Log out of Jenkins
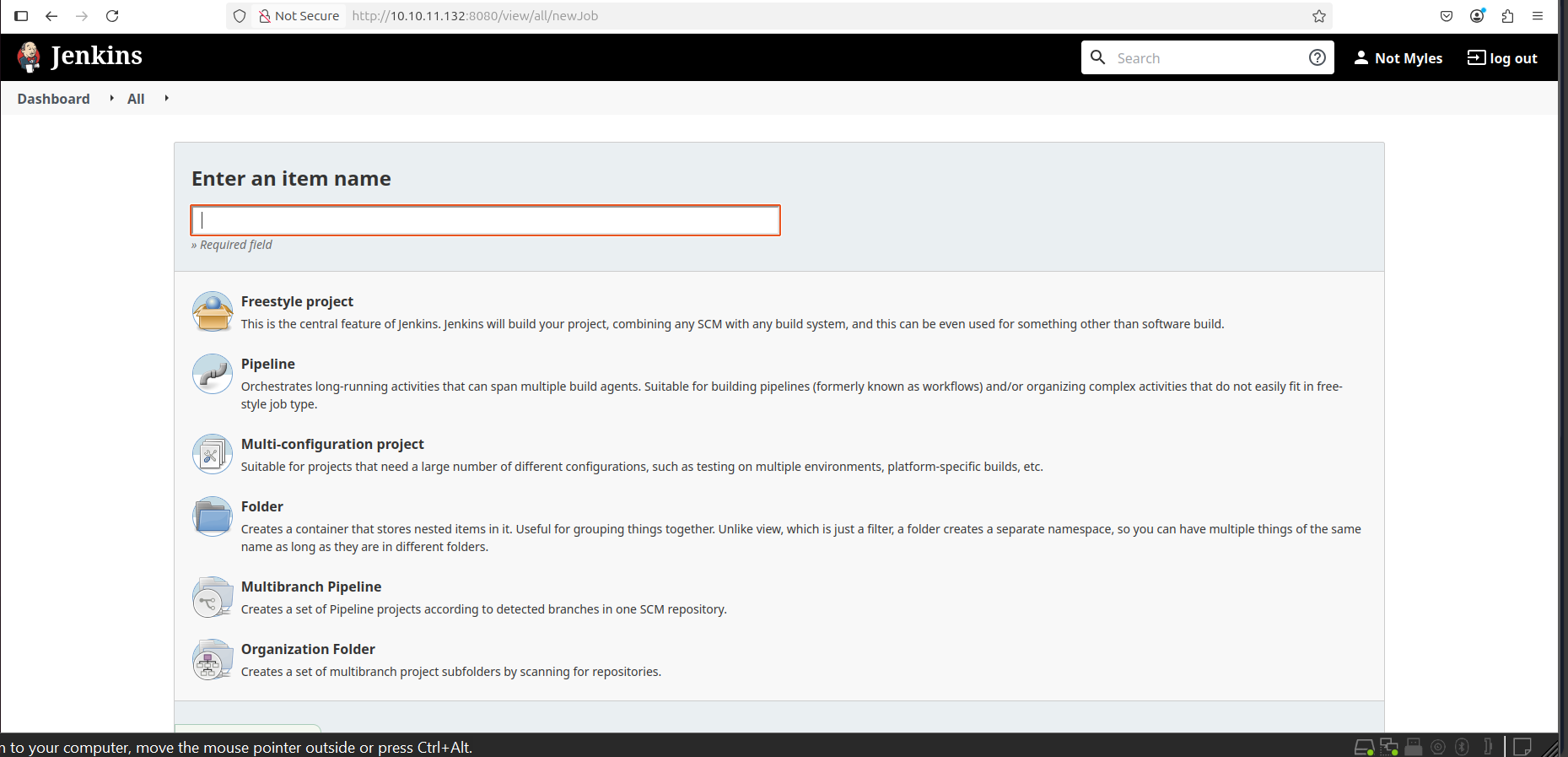The image size is (1568, 757). point(1513,58)
